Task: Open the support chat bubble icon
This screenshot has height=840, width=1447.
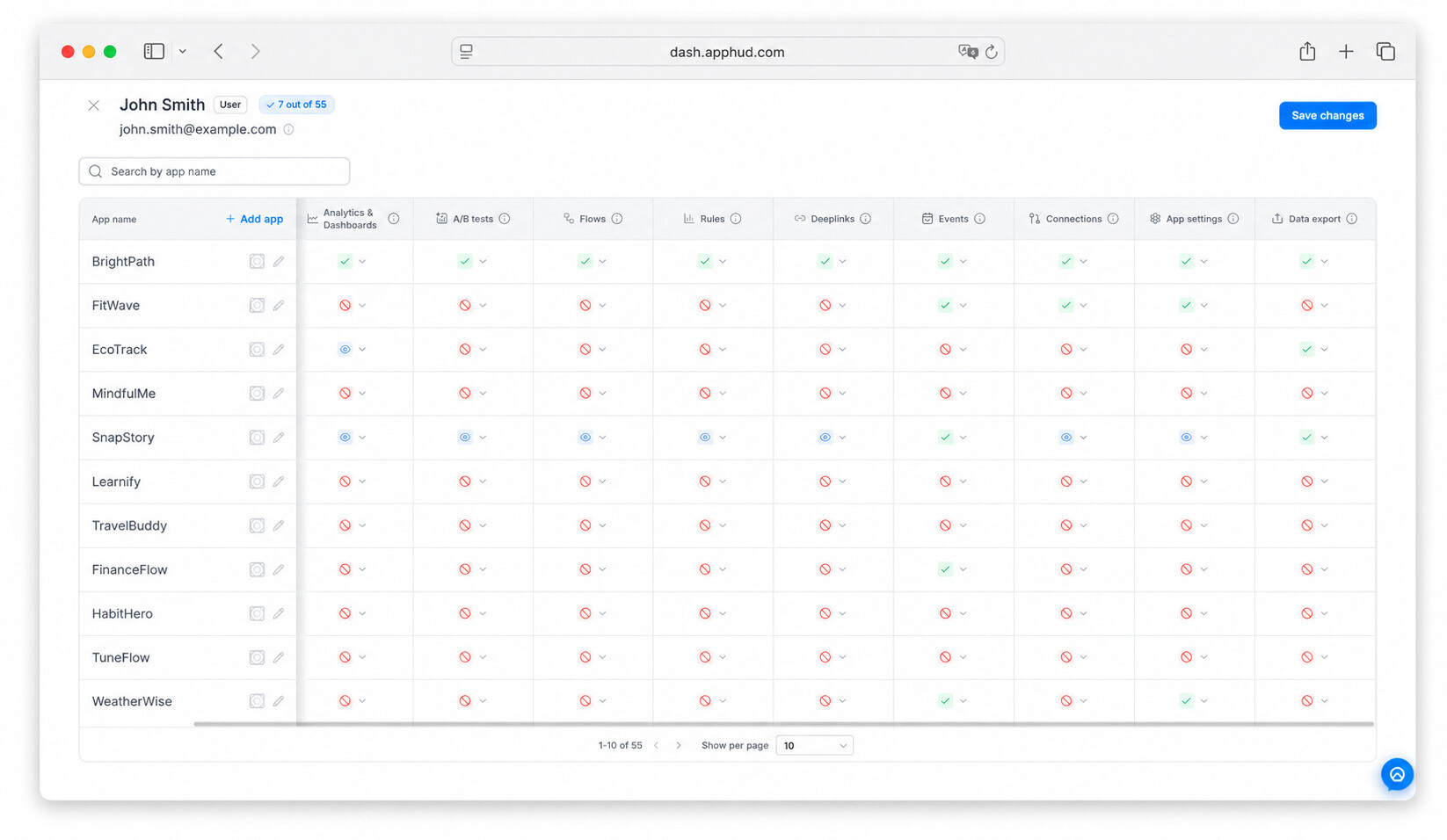Action: tap(1397, 774)
